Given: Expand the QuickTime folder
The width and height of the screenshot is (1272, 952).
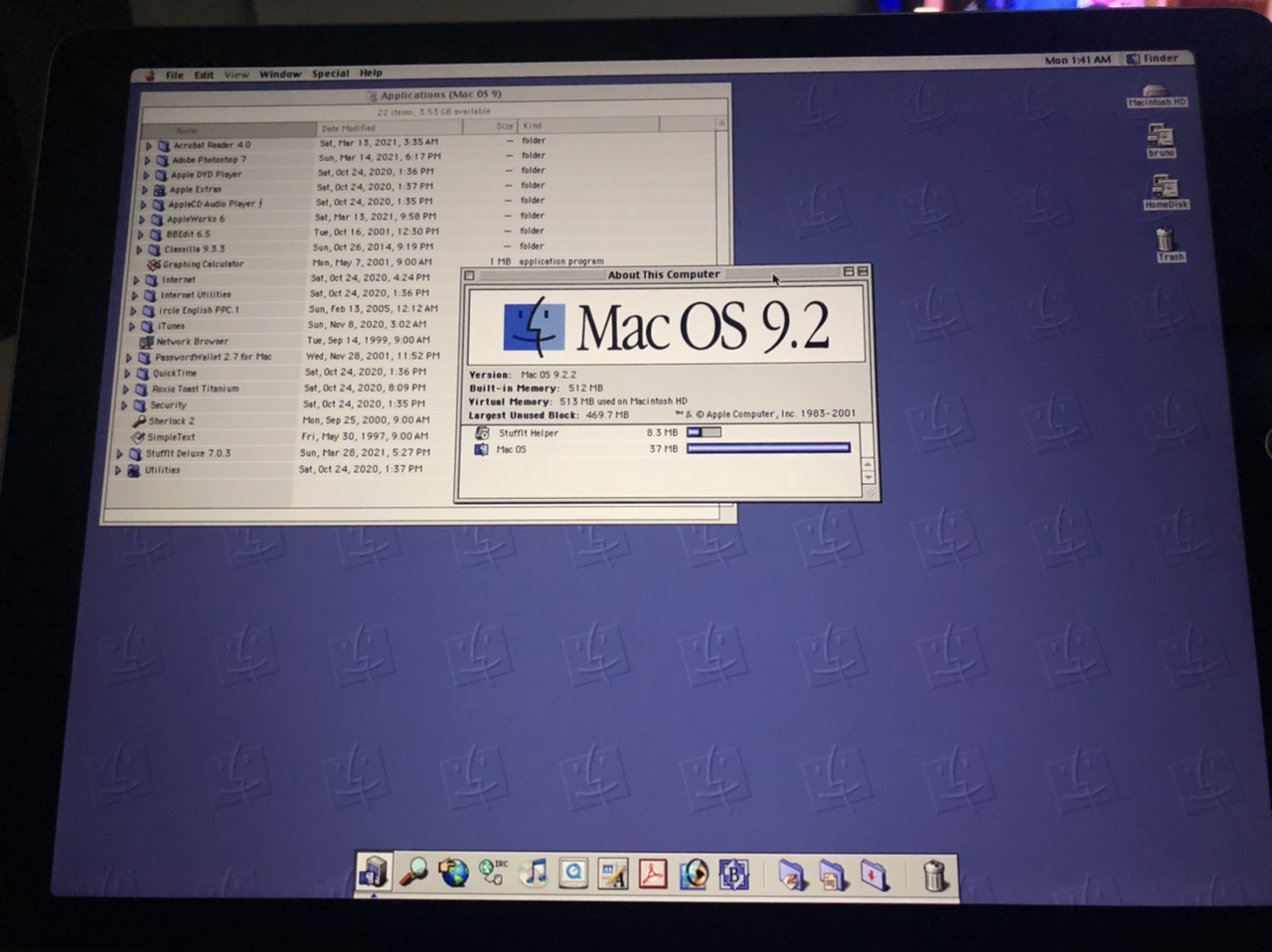Looking at the screenshot, I should [127, 374].
